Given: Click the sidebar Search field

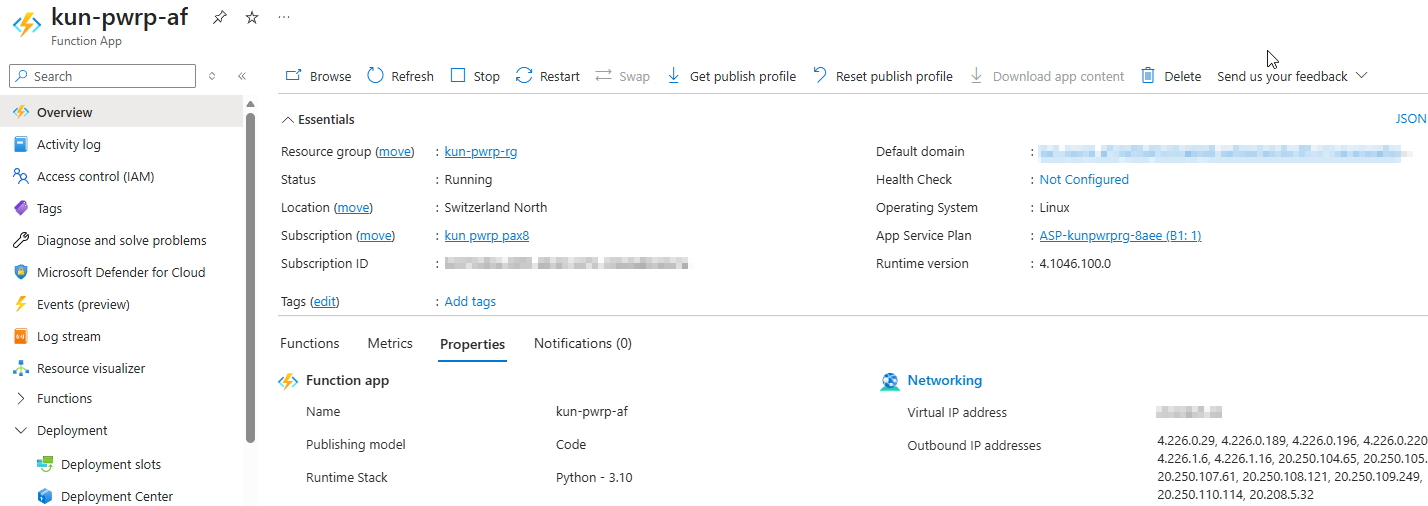Looking at the screenshot, I should click(102, 76).
